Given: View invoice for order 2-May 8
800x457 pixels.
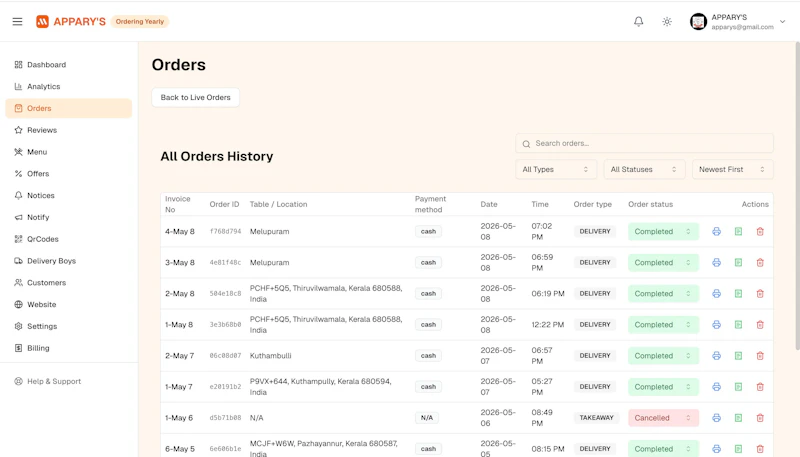Looking at the screenshot, I should pyautogui.click(x=738, y=294).
